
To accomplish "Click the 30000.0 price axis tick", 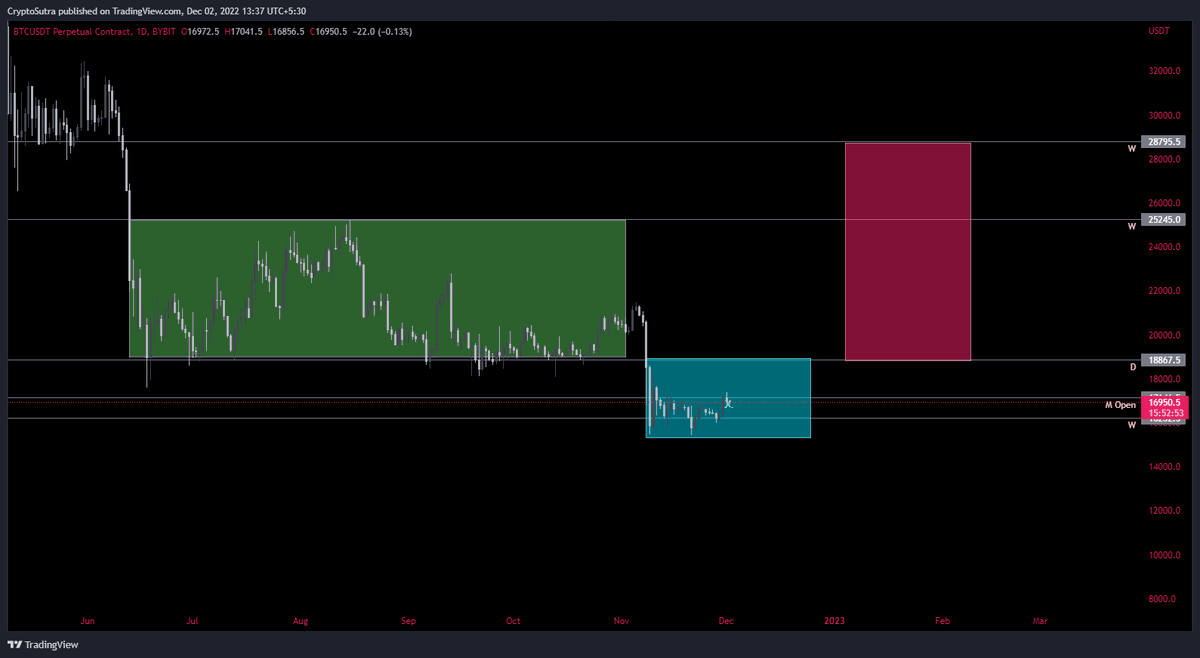I will tap(1167, 115).
